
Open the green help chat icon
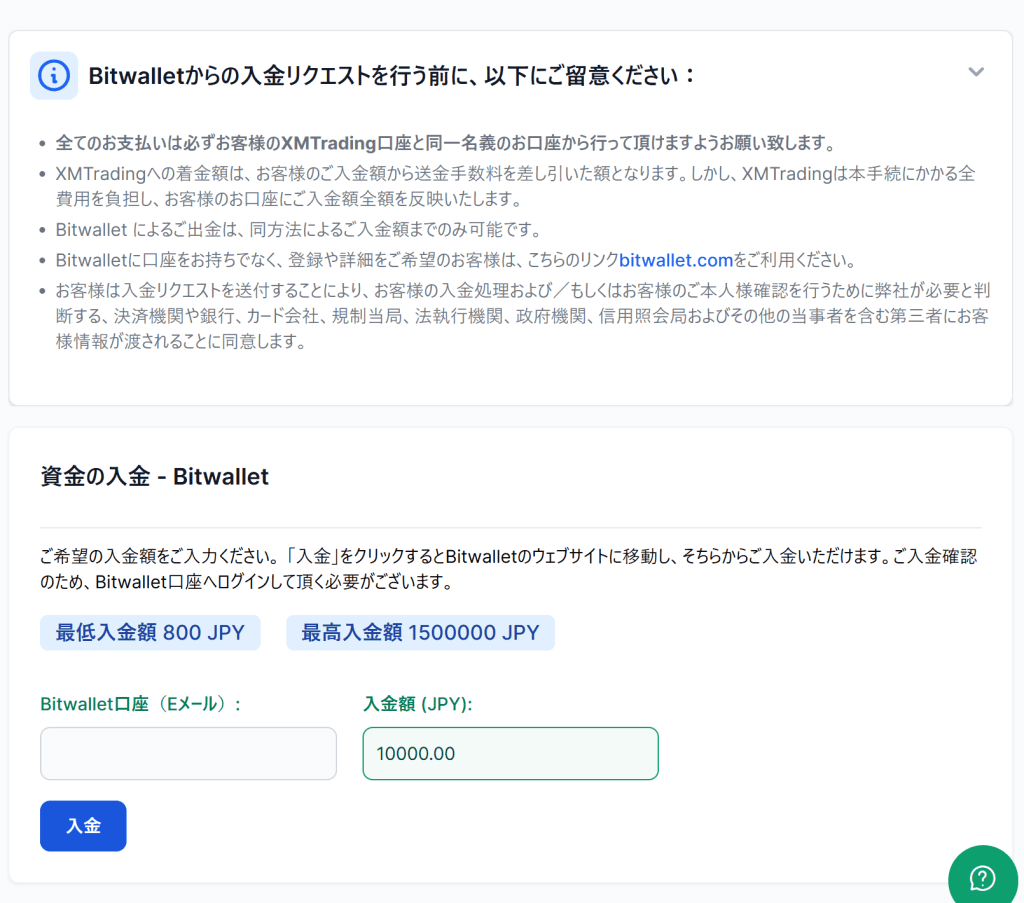983,878
